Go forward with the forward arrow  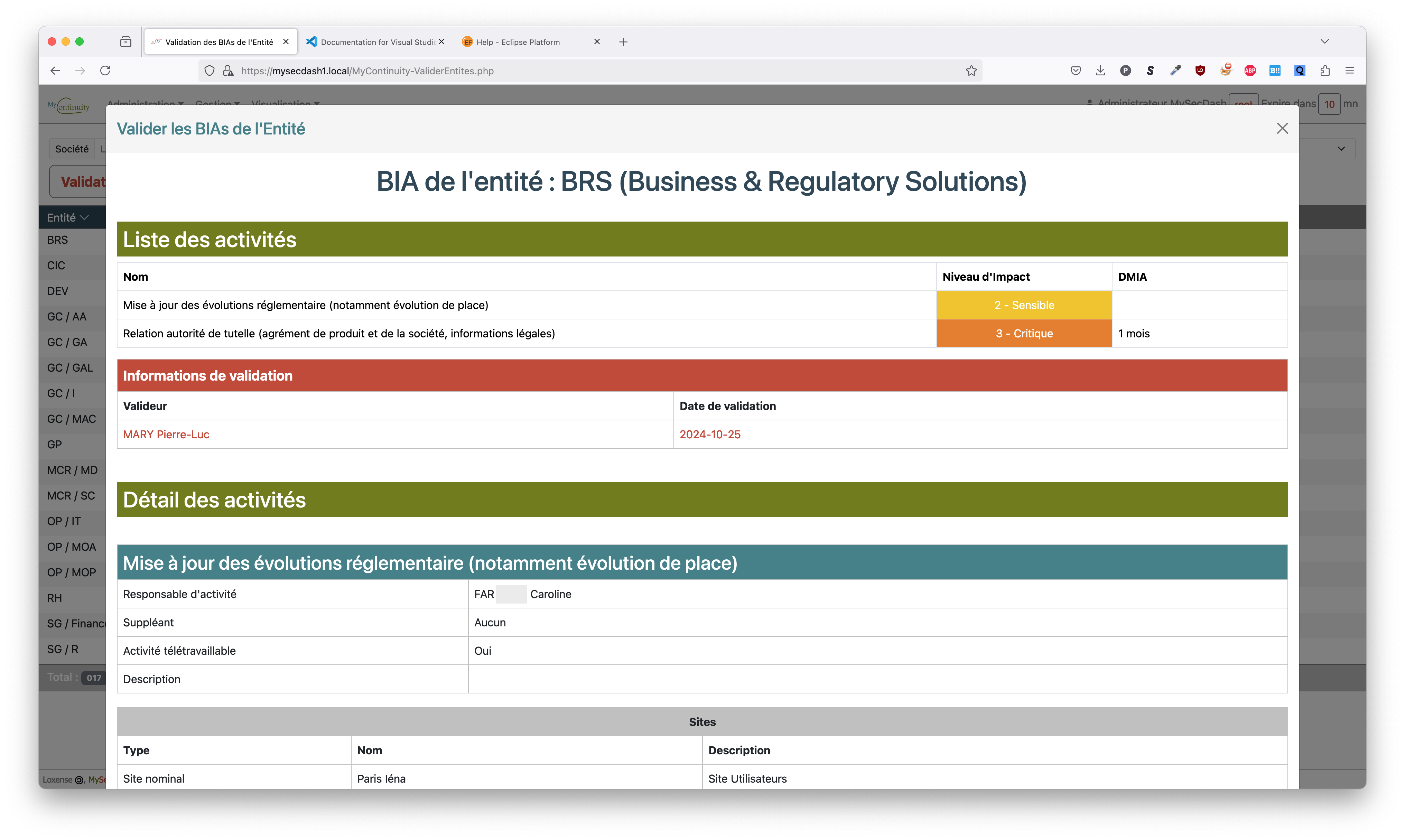tap(81, 71)
